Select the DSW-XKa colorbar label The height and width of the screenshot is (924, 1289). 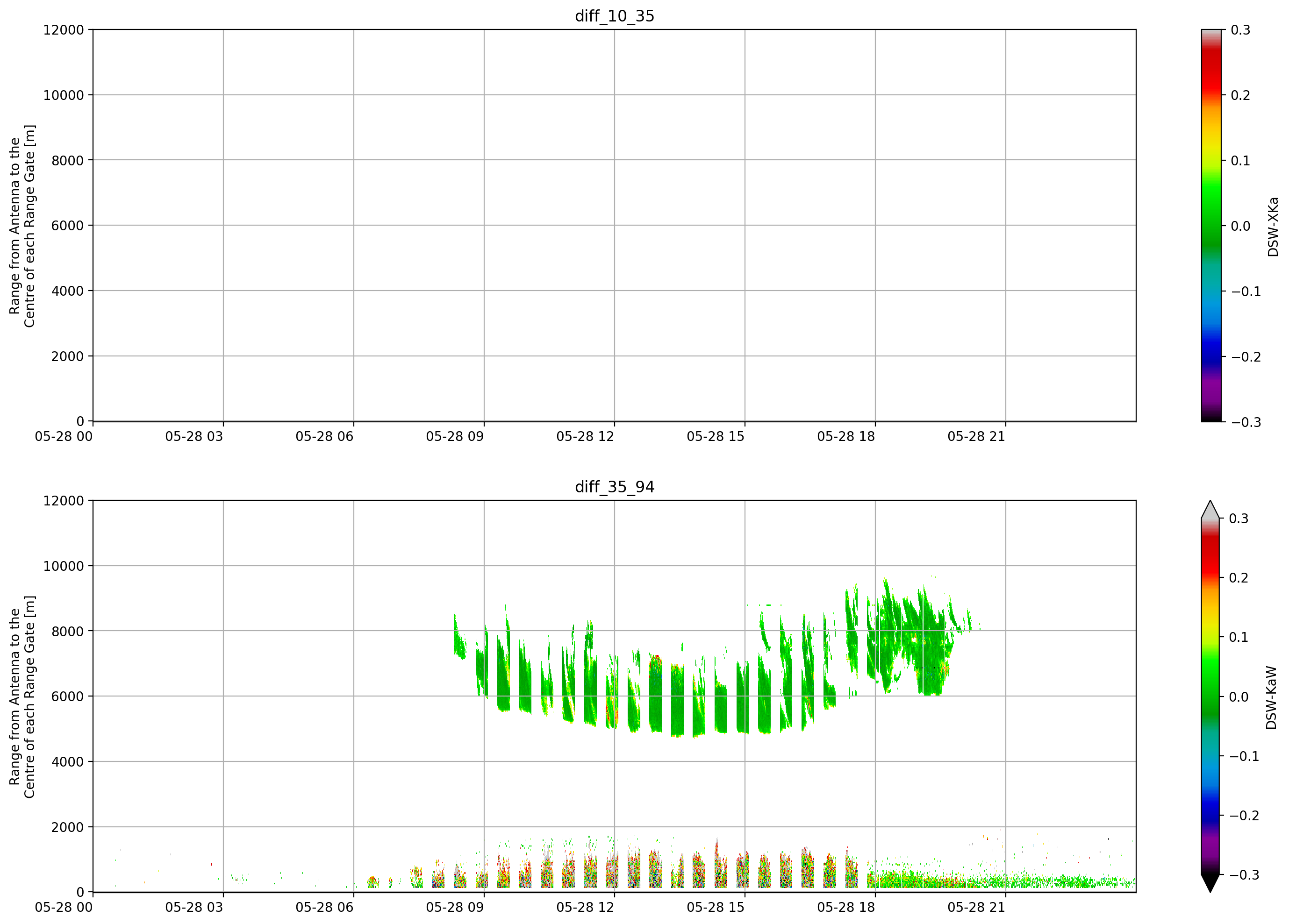pos(1273,227)
